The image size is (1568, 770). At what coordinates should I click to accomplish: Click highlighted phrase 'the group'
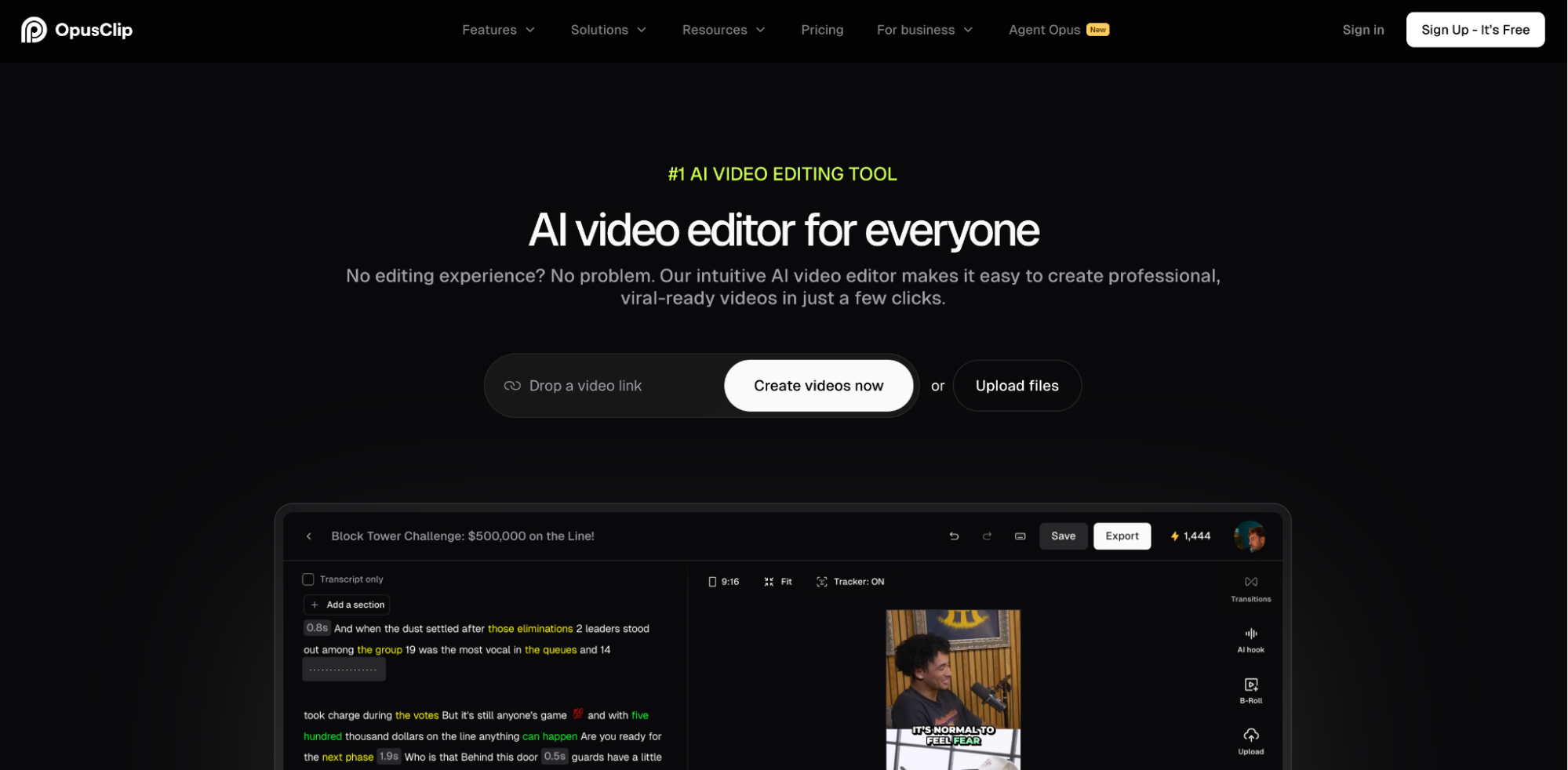pyautogui.click(x=380, y=650)
